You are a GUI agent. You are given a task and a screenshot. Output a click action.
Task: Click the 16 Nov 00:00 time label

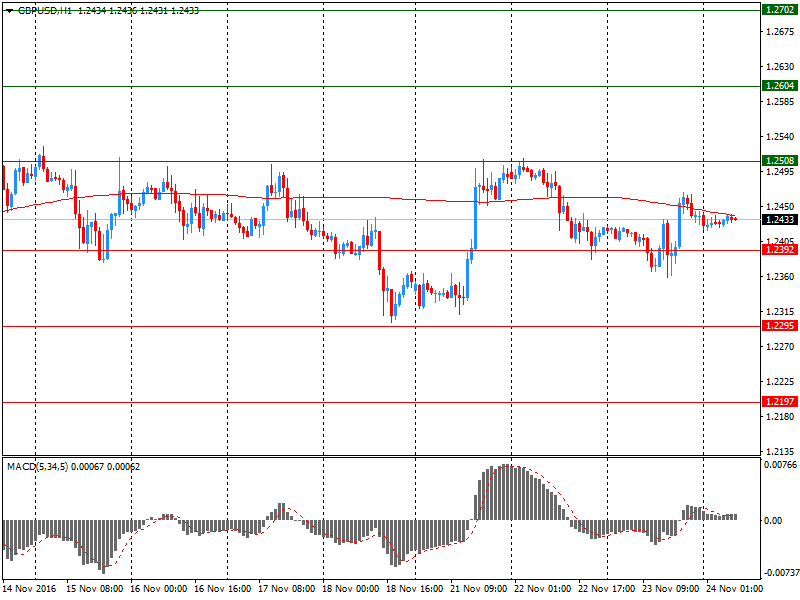[x=159, y=588]
